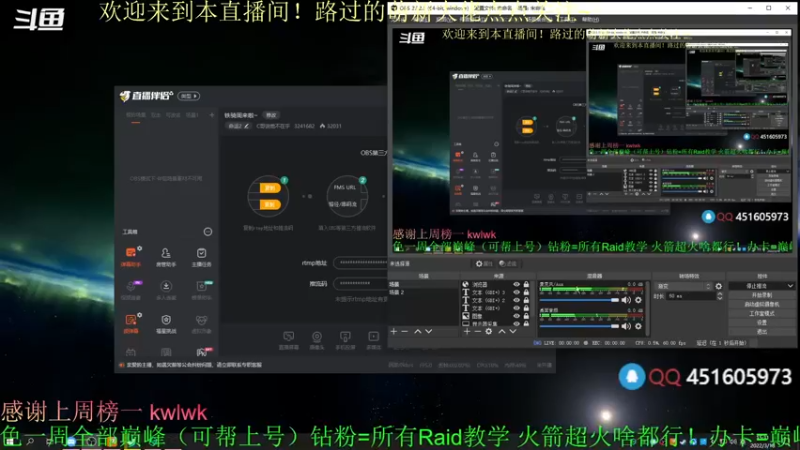Add a scene with the OBS scenes plus button

pyautogui.click(x=393, y=332)
